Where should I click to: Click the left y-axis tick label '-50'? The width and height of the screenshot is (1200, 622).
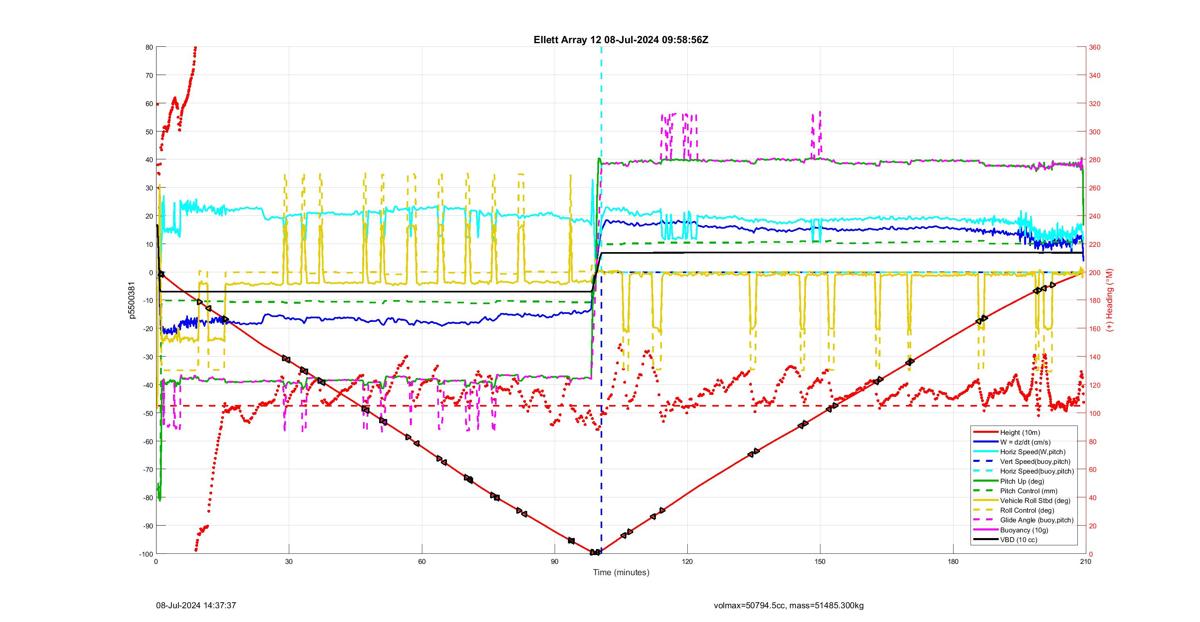146,413
